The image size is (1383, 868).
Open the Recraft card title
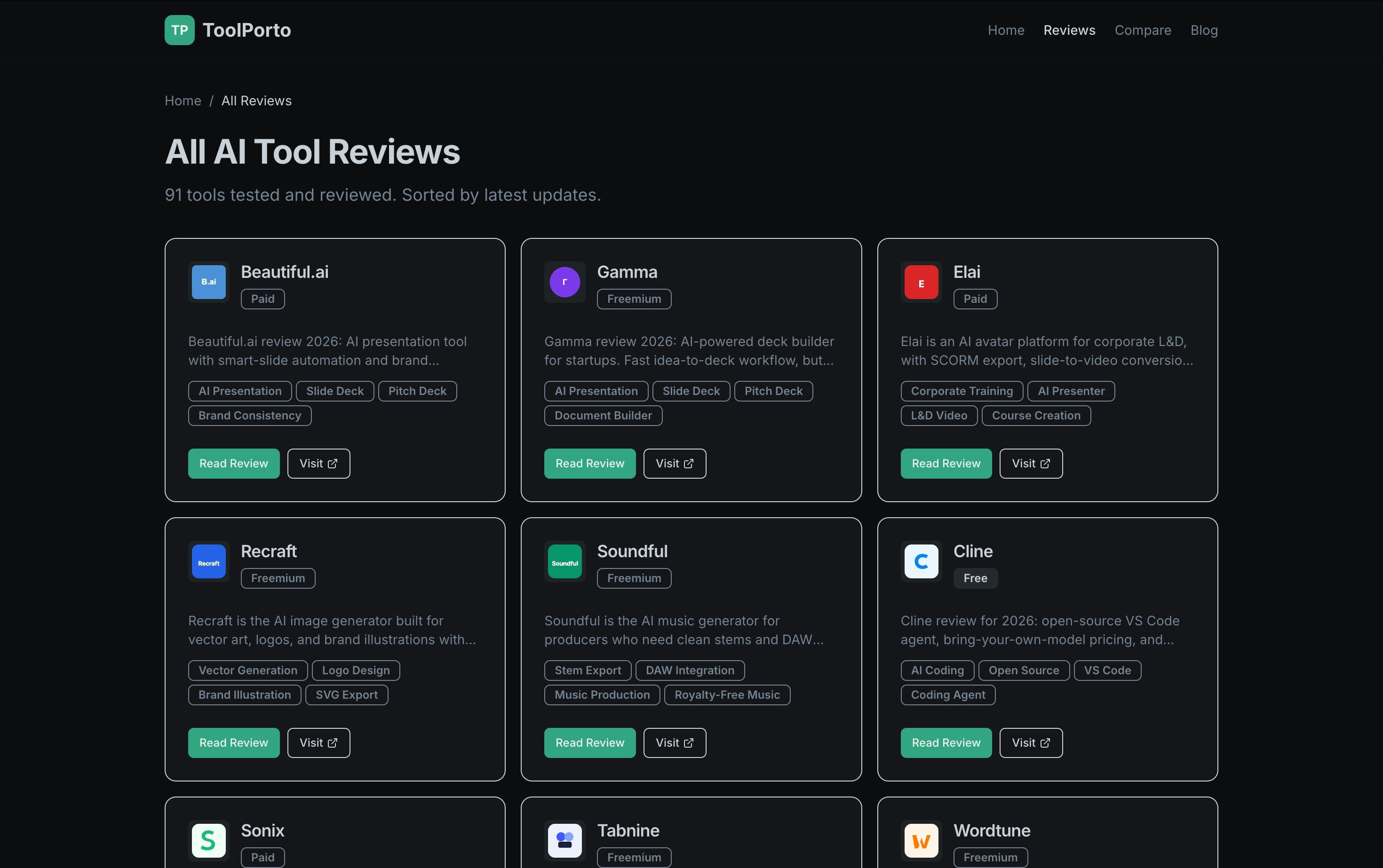[268, 551]
